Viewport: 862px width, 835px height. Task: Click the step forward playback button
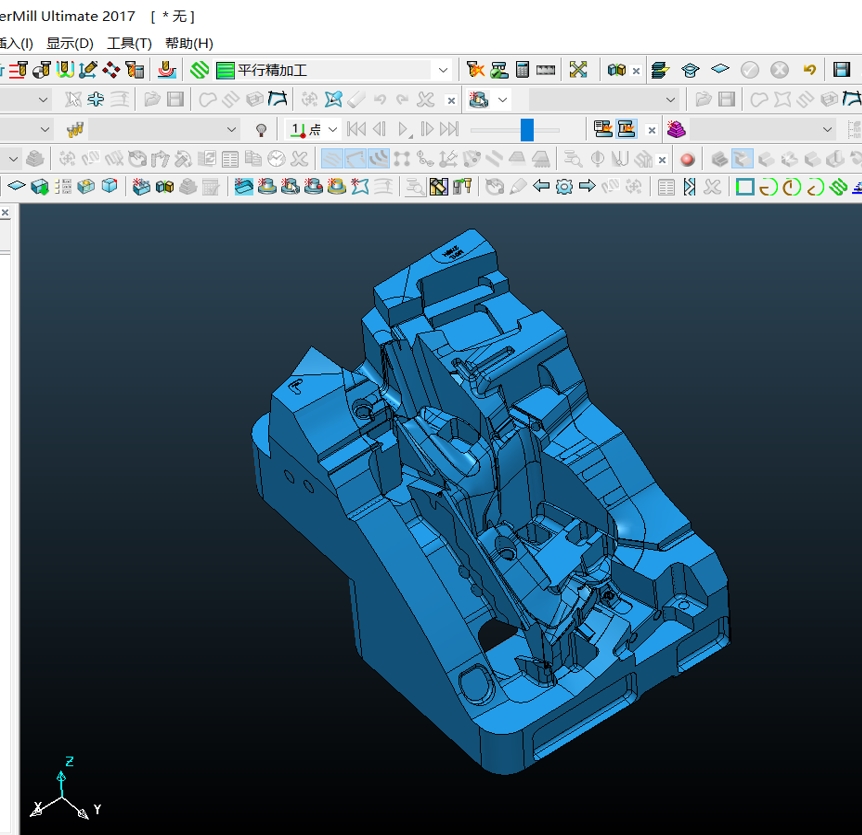pyautogui.click(x=427, y=129)
